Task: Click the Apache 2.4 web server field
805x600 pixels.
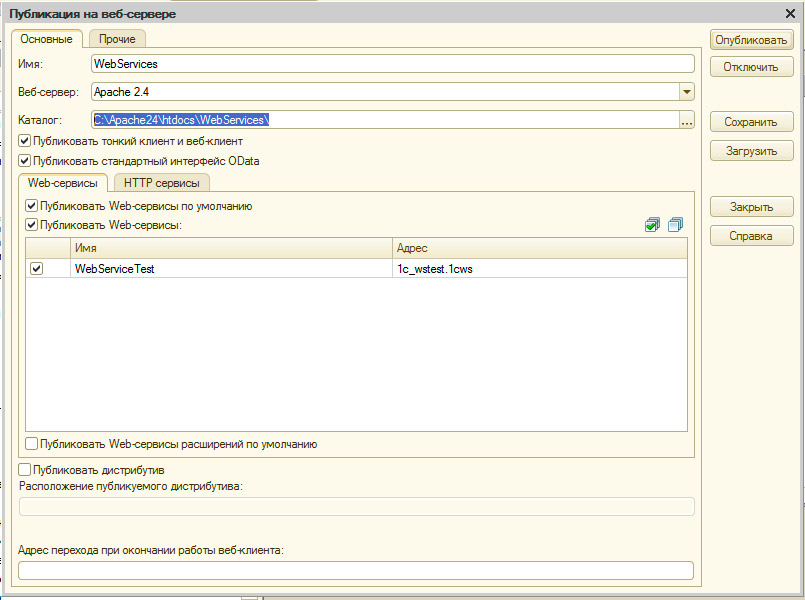Action: coord(386,92)
